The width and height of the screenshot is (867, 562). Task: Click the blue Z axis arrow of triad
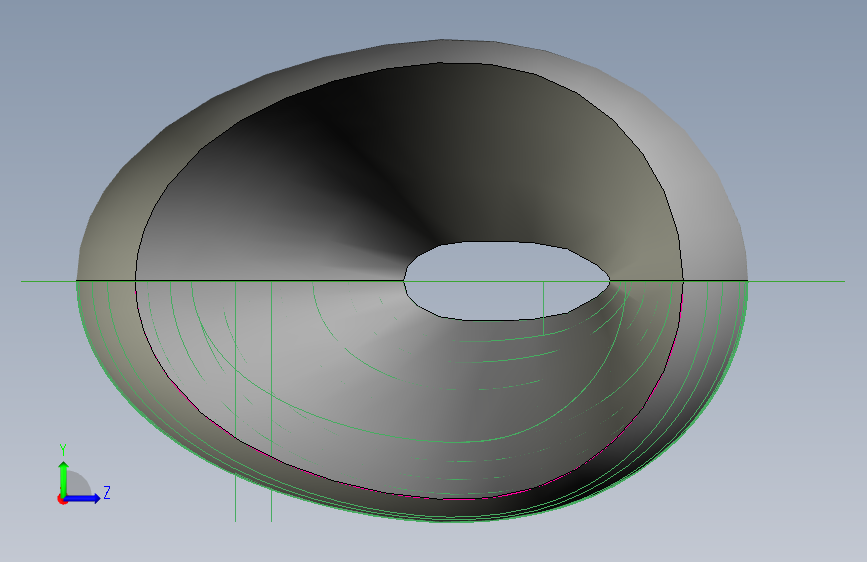pos(83,498)
